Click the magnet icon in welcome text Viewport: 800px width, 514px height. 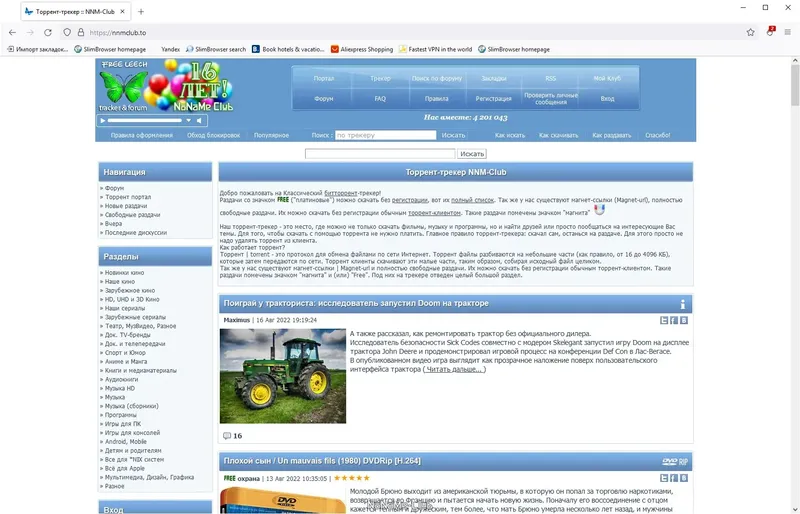point(599,209)
